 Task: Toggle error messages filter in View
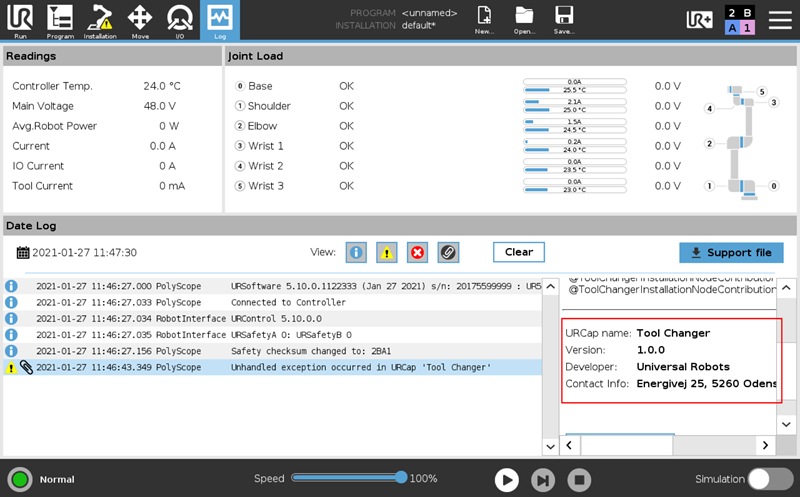(x=417, y=252)
